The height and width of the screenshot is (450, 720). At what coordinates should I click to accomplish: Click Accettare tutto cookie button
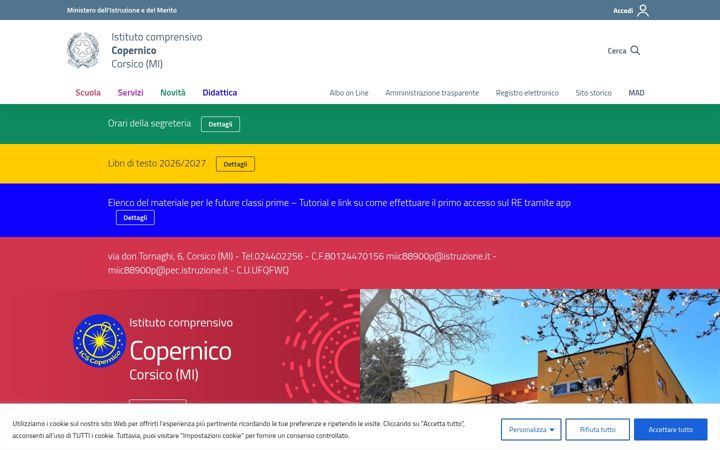click(x=670, y=429)
